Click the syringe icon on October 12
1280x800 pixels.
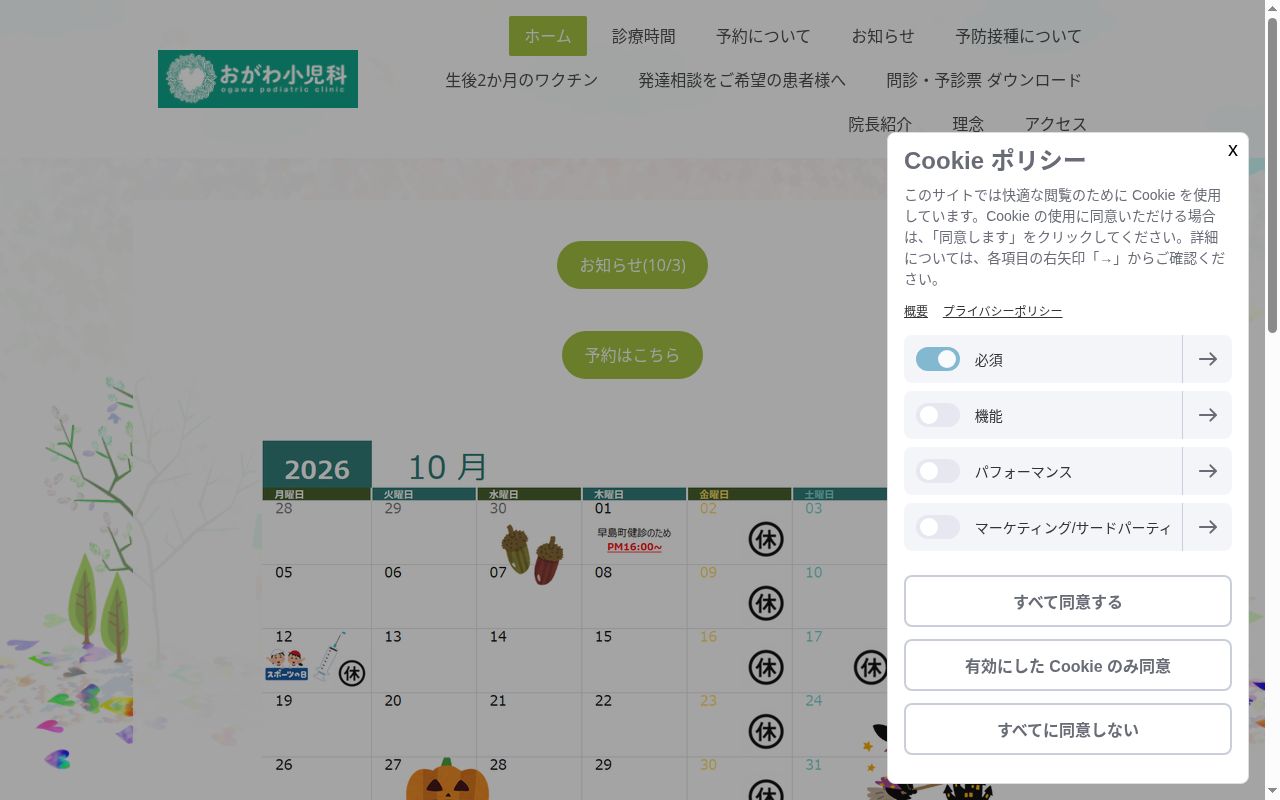(x=329, y=656)
